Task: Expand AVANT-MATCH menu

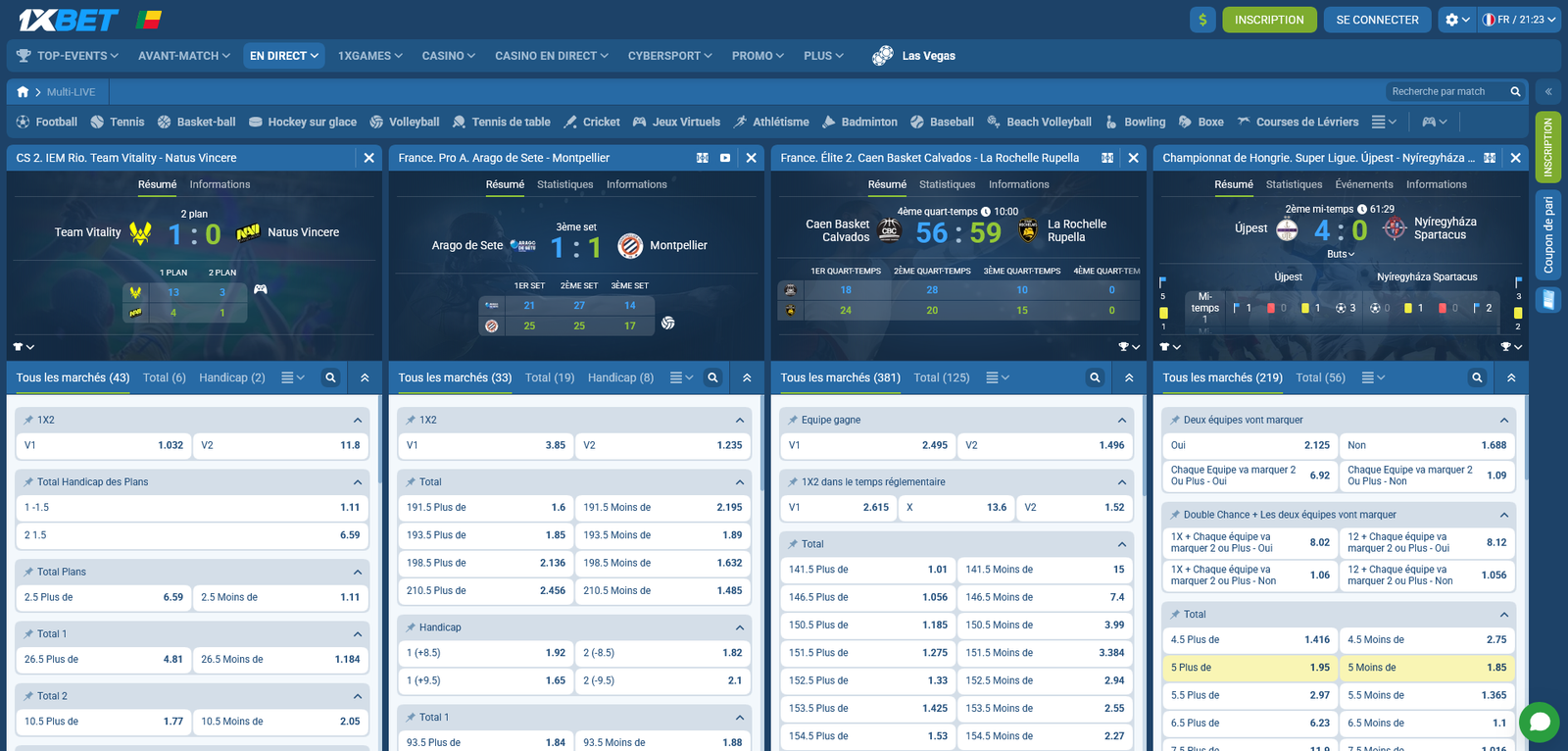Action: (x=184, y=56)
